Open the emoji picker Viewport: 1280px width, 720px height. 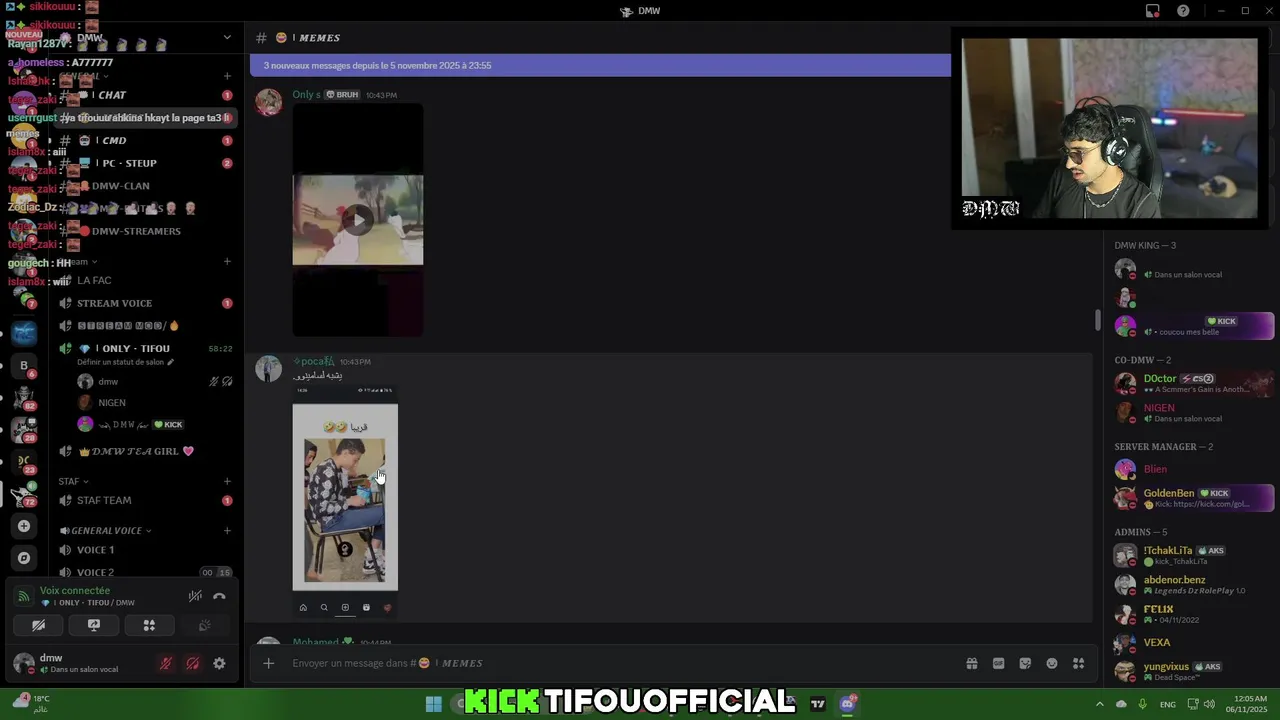point(1052,663)
